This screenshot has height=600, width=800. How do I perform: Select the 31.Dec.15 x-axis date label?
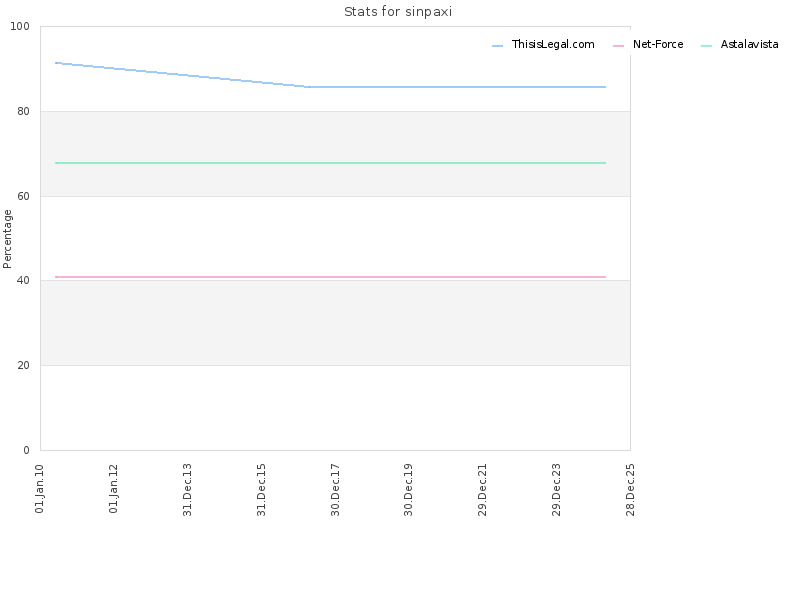tap(261, 490)
